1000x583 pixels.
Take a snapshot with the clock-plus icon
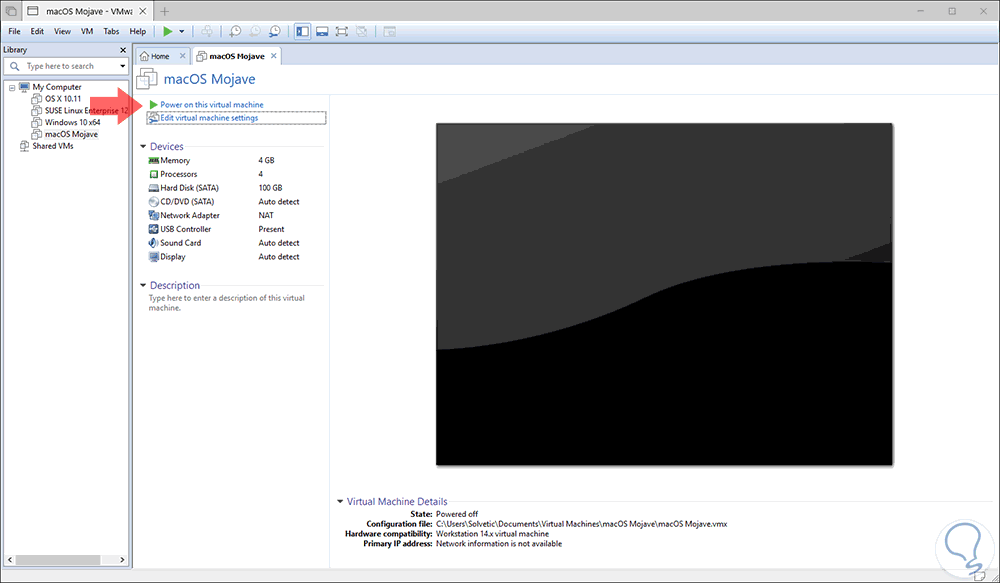(x=235, y=31)
